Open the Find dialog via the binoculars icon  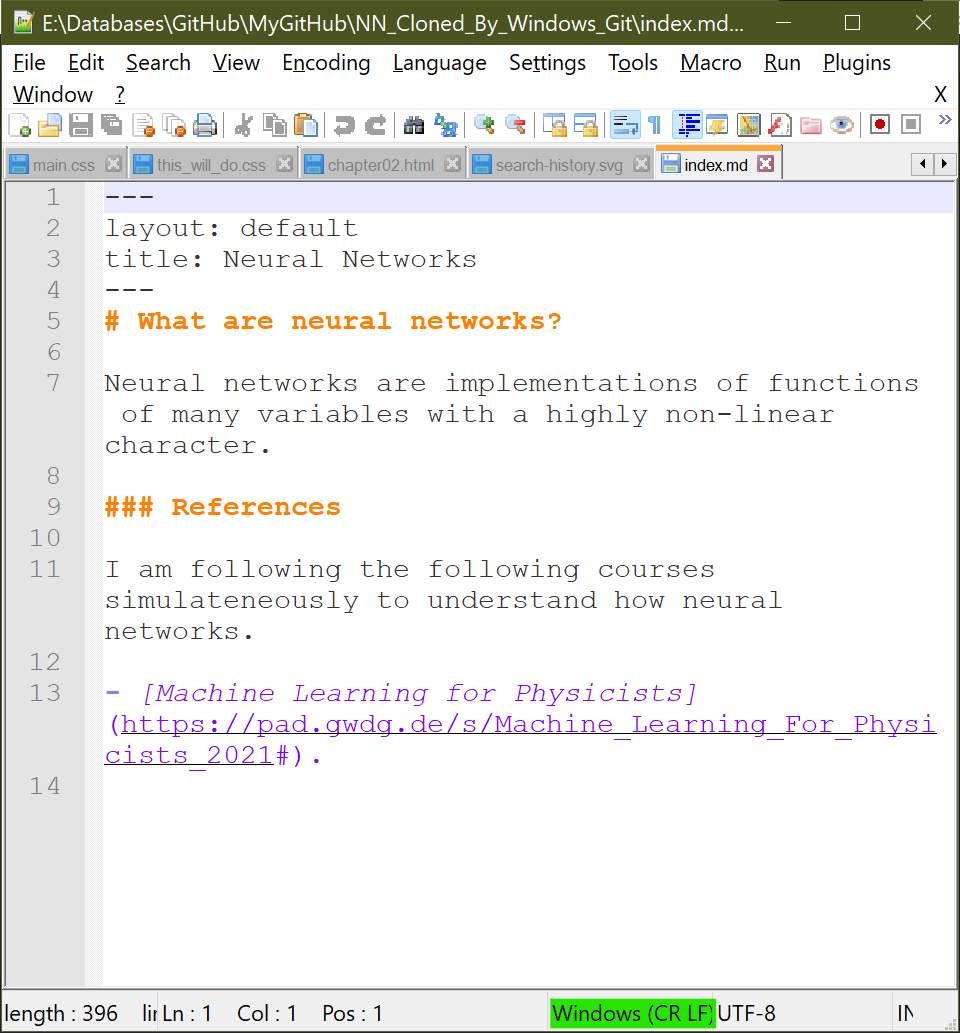click(x=414, y=126)
